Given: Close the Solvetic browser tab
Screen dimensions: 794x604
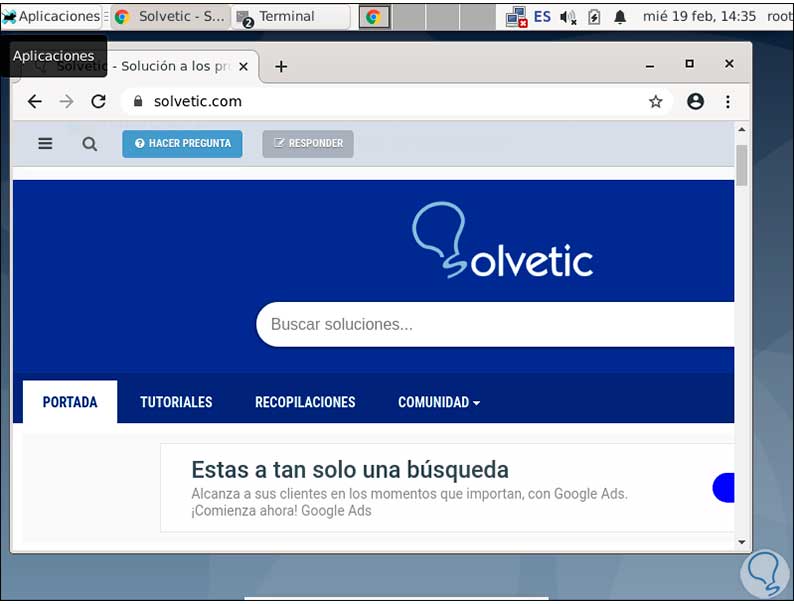Looking at the screenshot, I should 243,66.
